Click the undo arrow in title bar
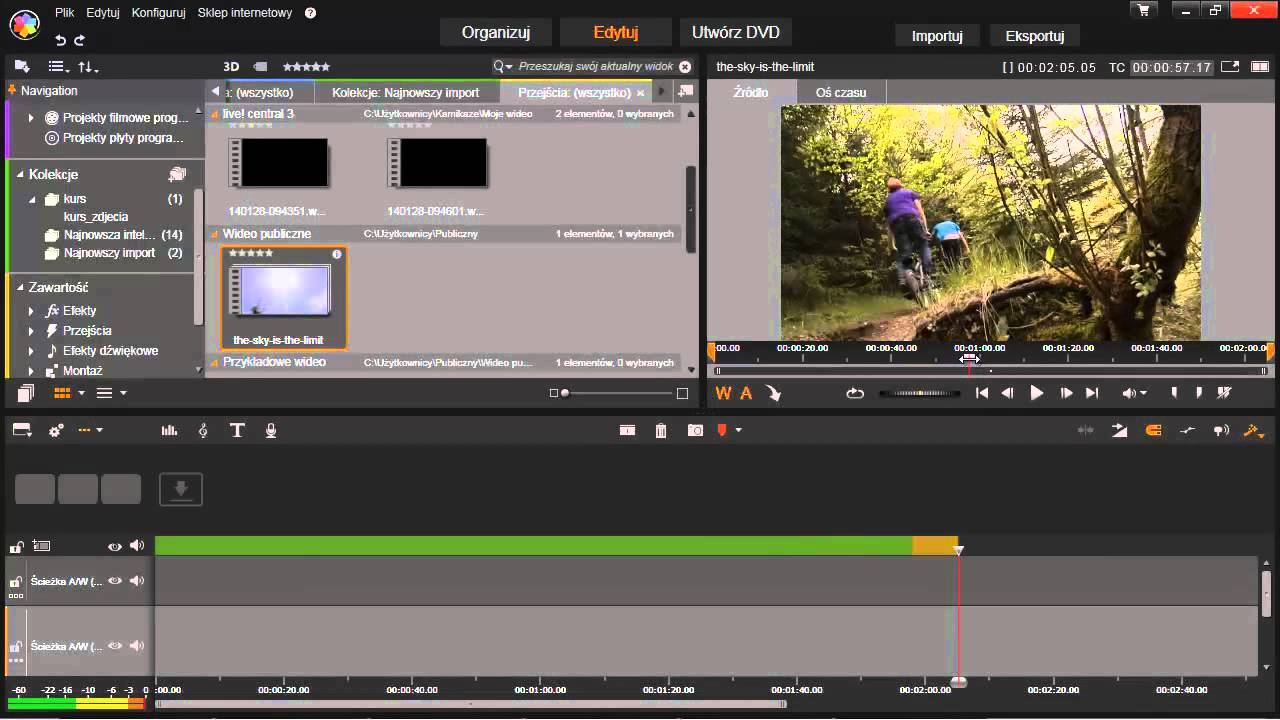1280x720 pixels. coord(61,40)
